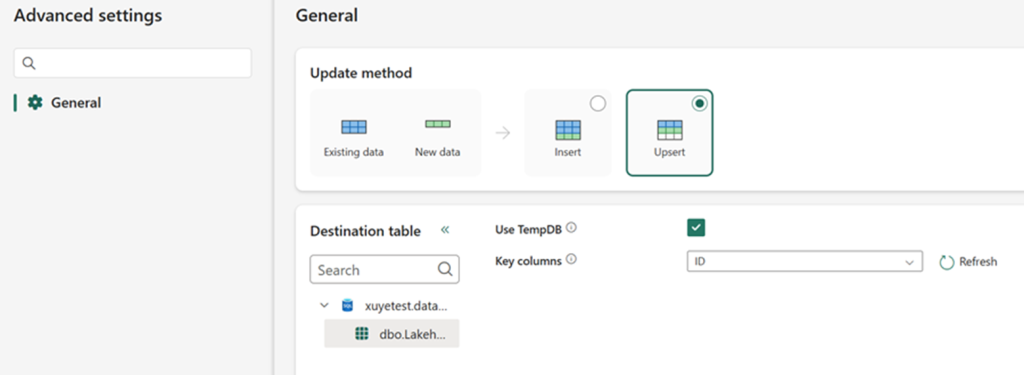The width and height of the screenshot is (1024, 375).
Task: Open the Key columns ID dropdown
Action: (x=805, y=261)
